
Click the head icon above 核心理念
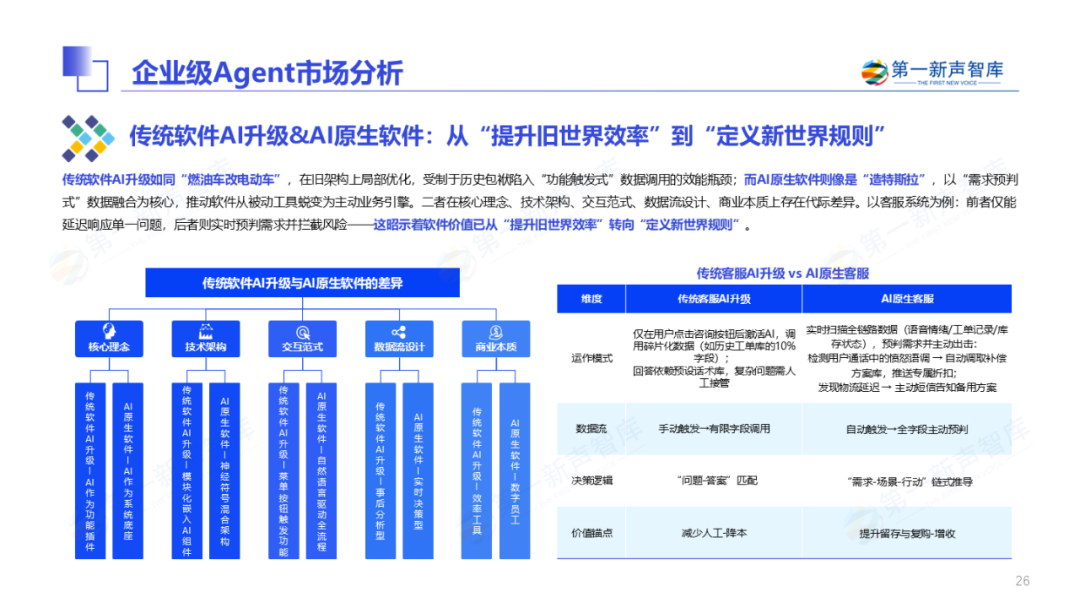coord(110,331)
